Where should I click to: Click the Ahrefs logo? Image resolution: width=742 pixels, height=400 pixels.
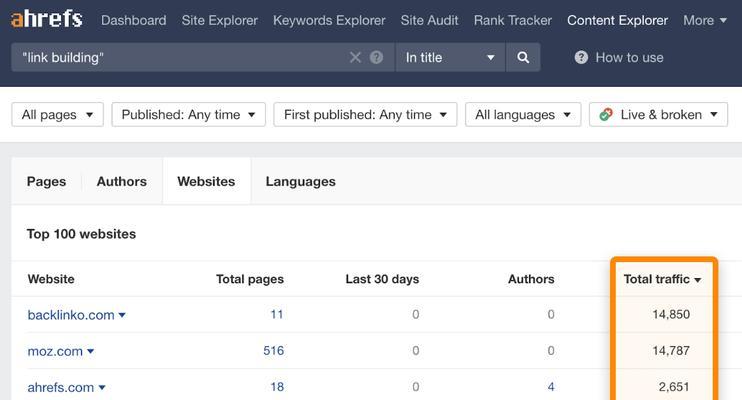click(x=46, y=19)
